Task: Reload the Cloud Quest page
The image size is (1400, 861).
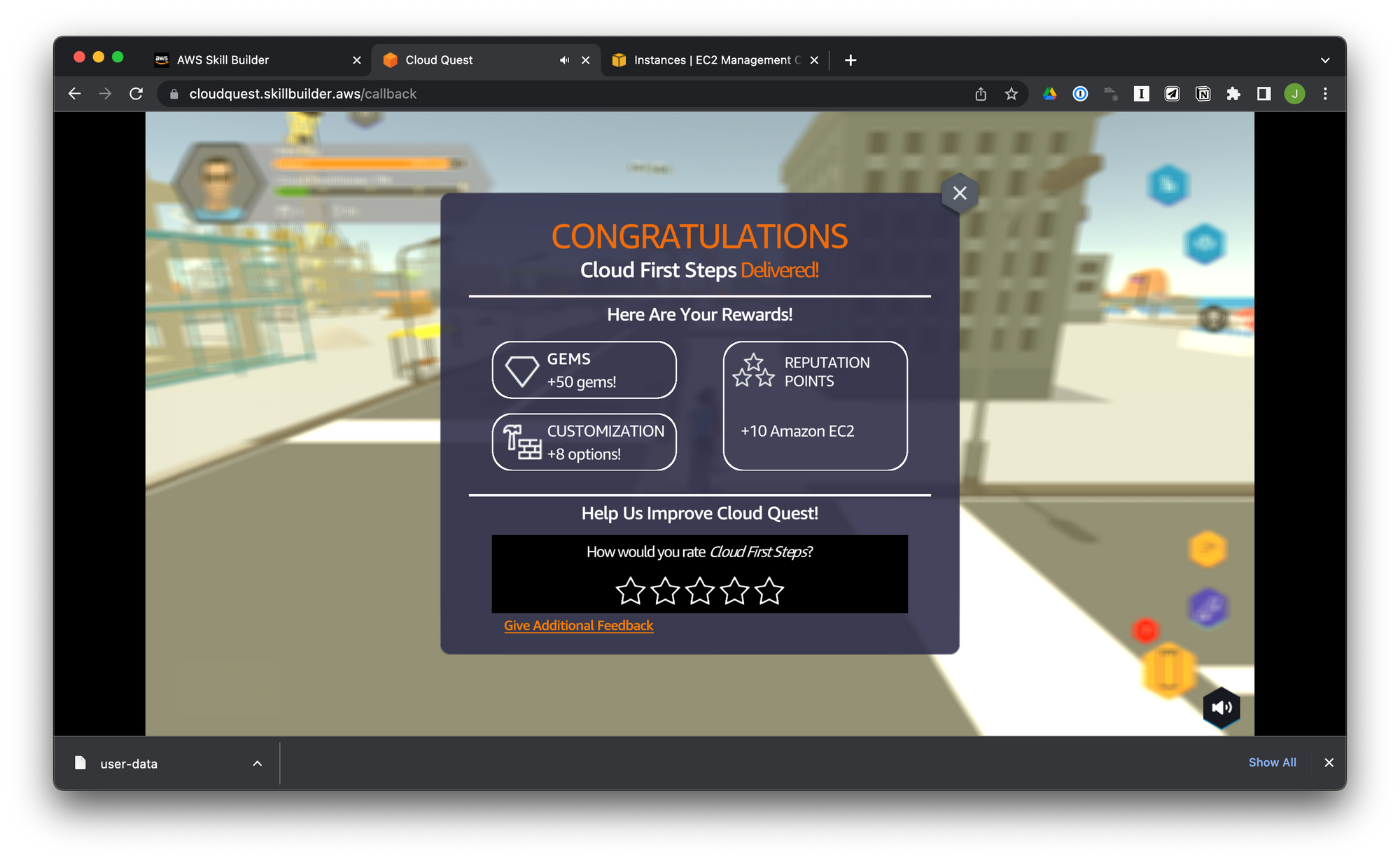Action: click(x=136, y=94)
